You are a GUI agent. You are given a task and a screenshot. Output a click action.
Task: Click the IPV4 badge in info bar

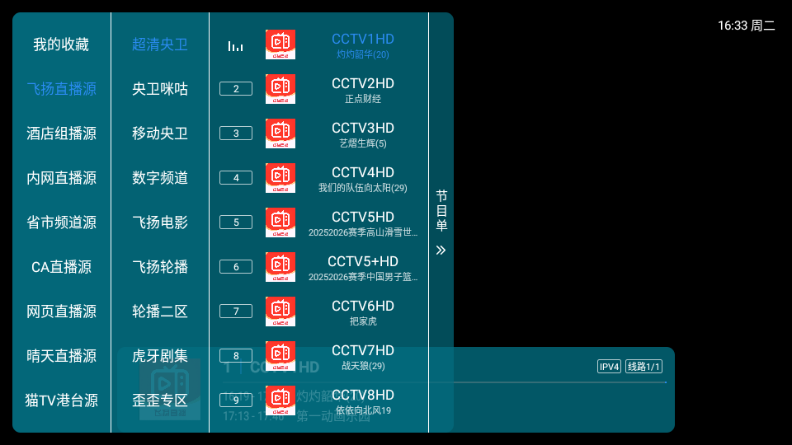609,367
